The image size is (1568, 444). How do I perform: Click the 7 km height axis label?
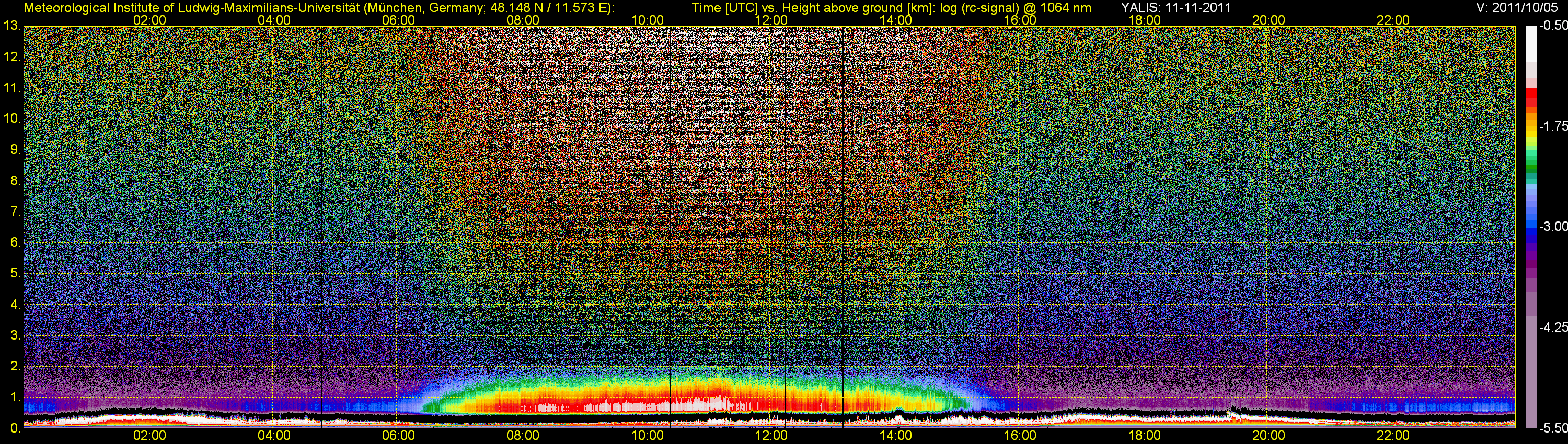coord(15,212)
